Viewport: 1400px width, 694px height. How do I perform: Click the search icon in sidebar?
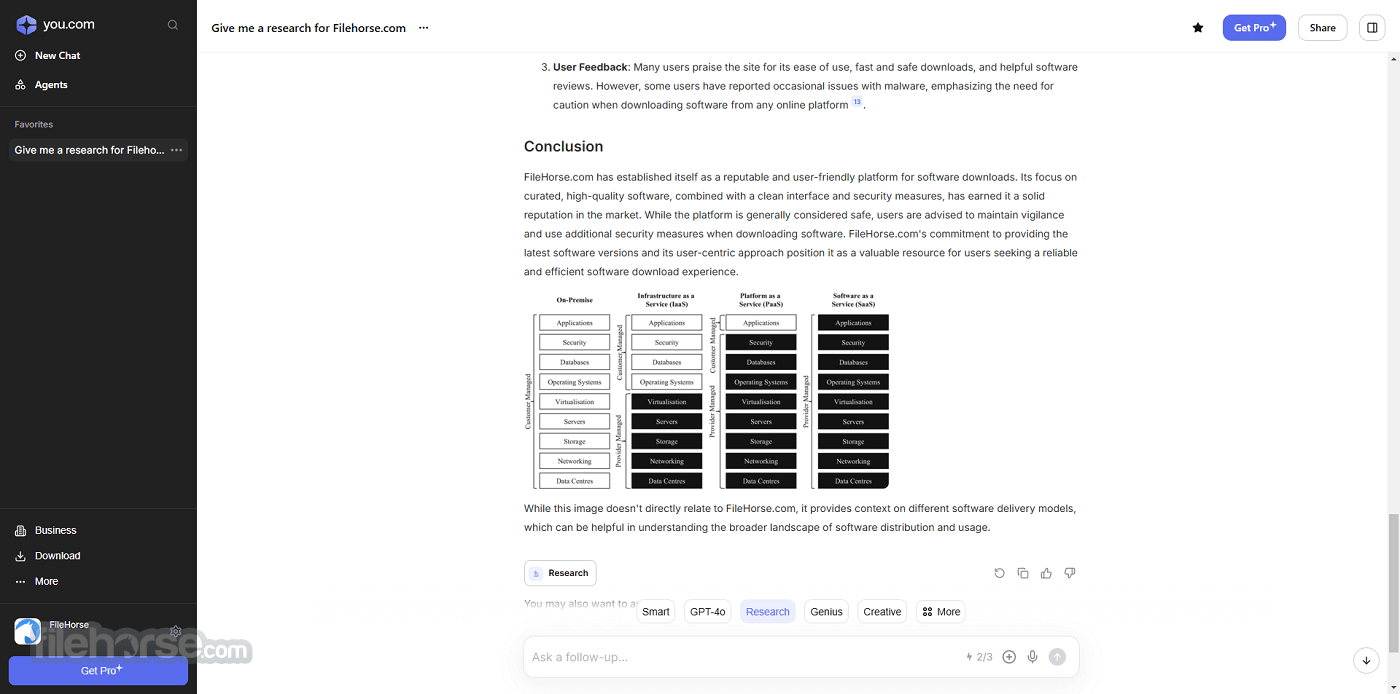pos(173,25)
